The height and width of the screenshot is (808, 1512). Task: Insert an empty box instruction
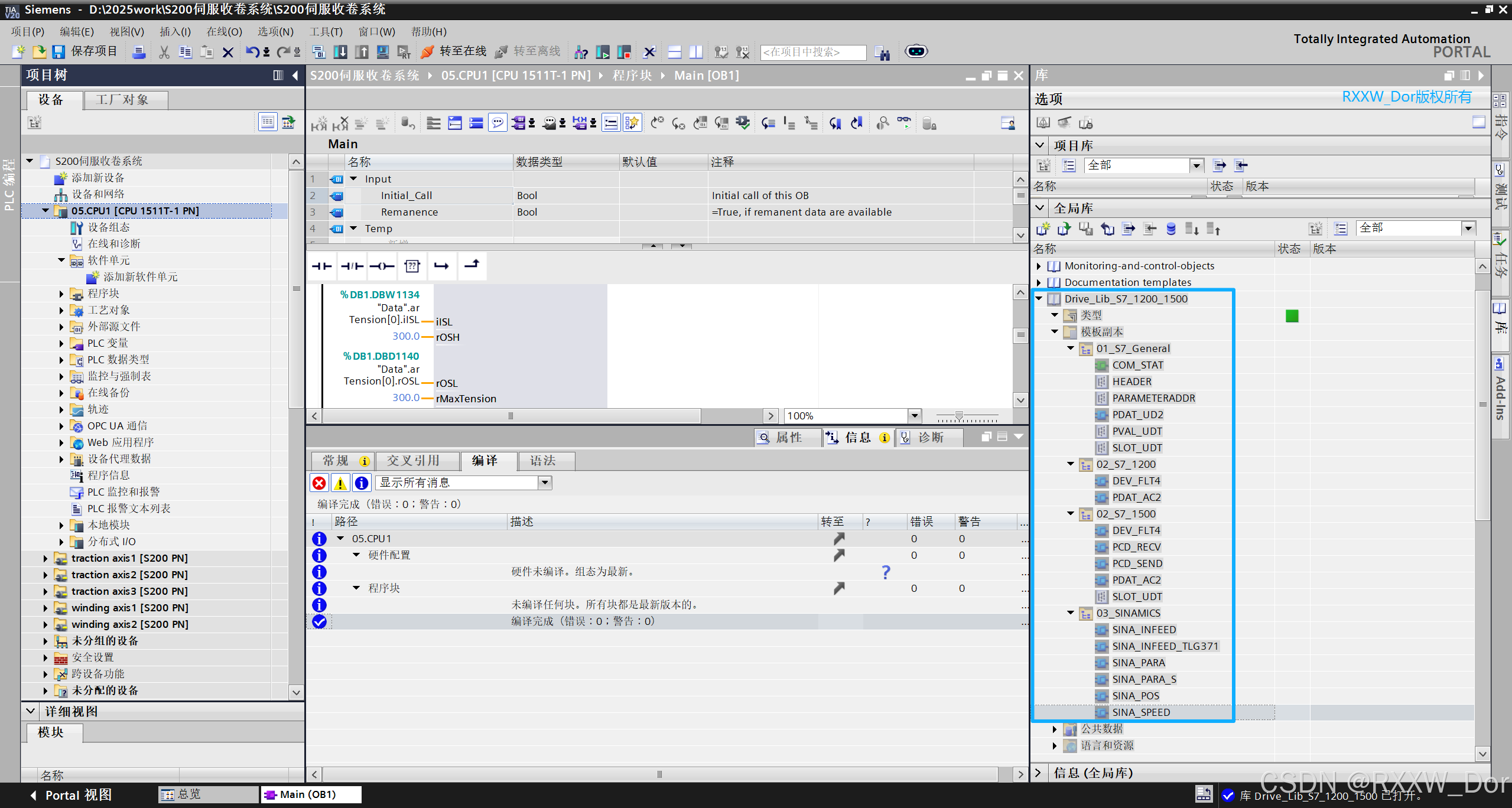coord(412,266)
